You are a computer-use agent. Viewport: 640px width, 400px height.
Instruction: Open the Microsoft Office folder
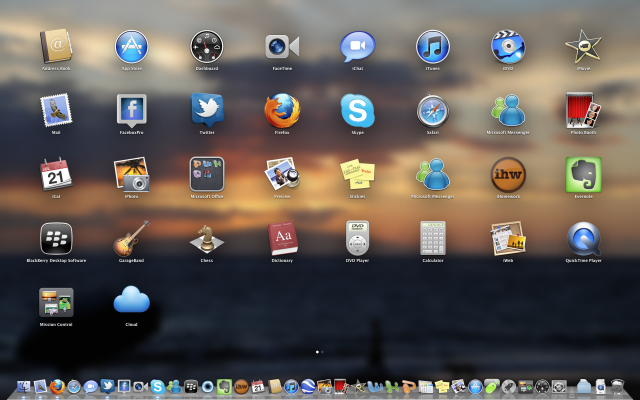(x=207, y=174)
